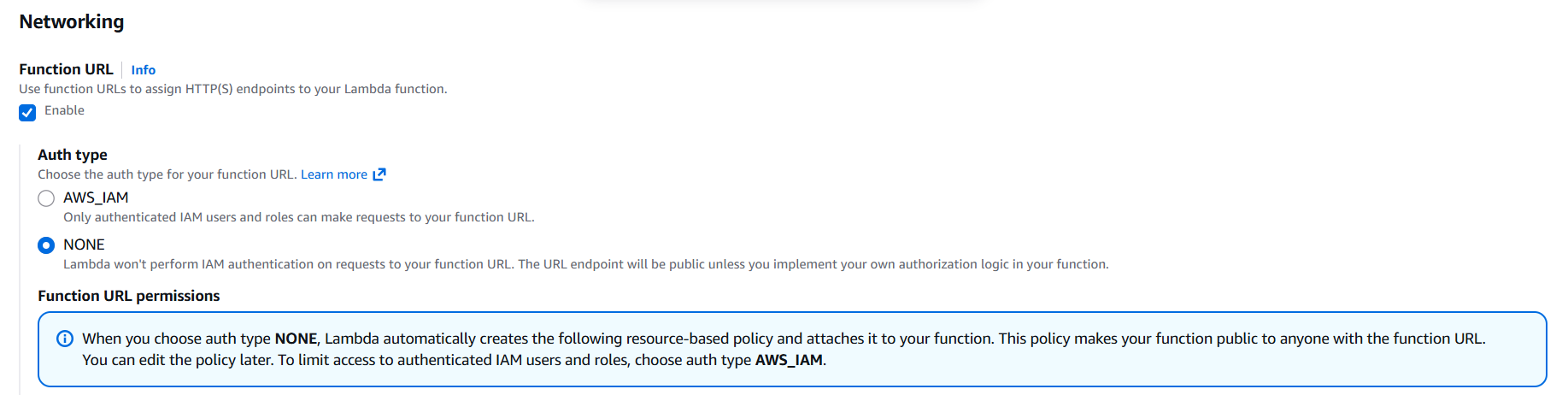Click the info circle icon in the alert box
This screenshot has width=1568, height=395.
65,339
